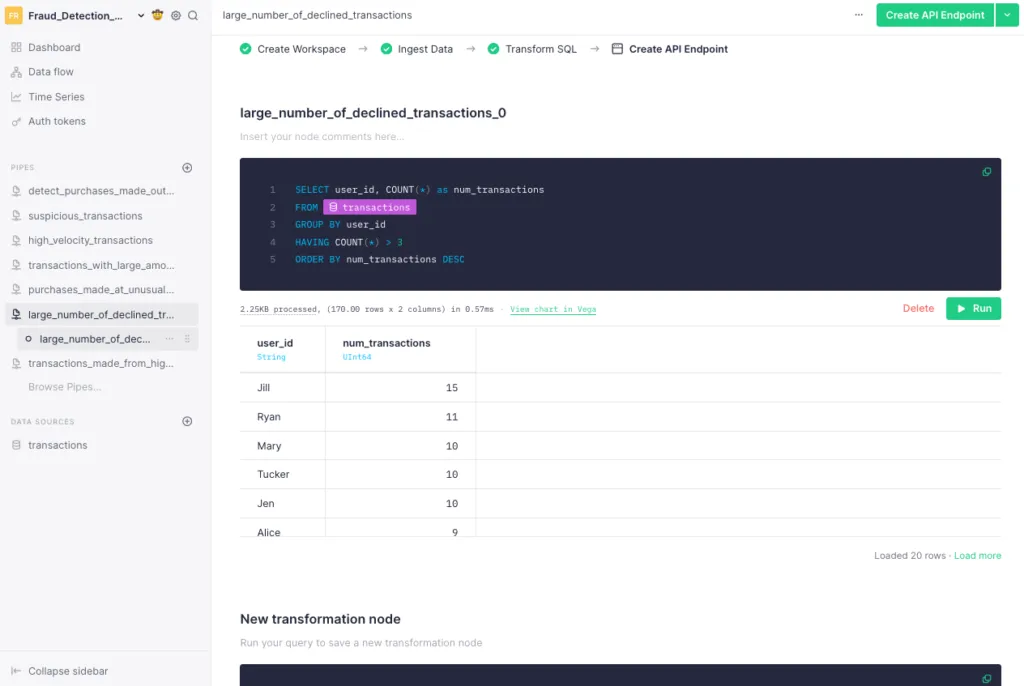Expand the Fraud_Detection workspace switcher dropdown
This screenshot has width=1024, height=686.
click(141, 16)
